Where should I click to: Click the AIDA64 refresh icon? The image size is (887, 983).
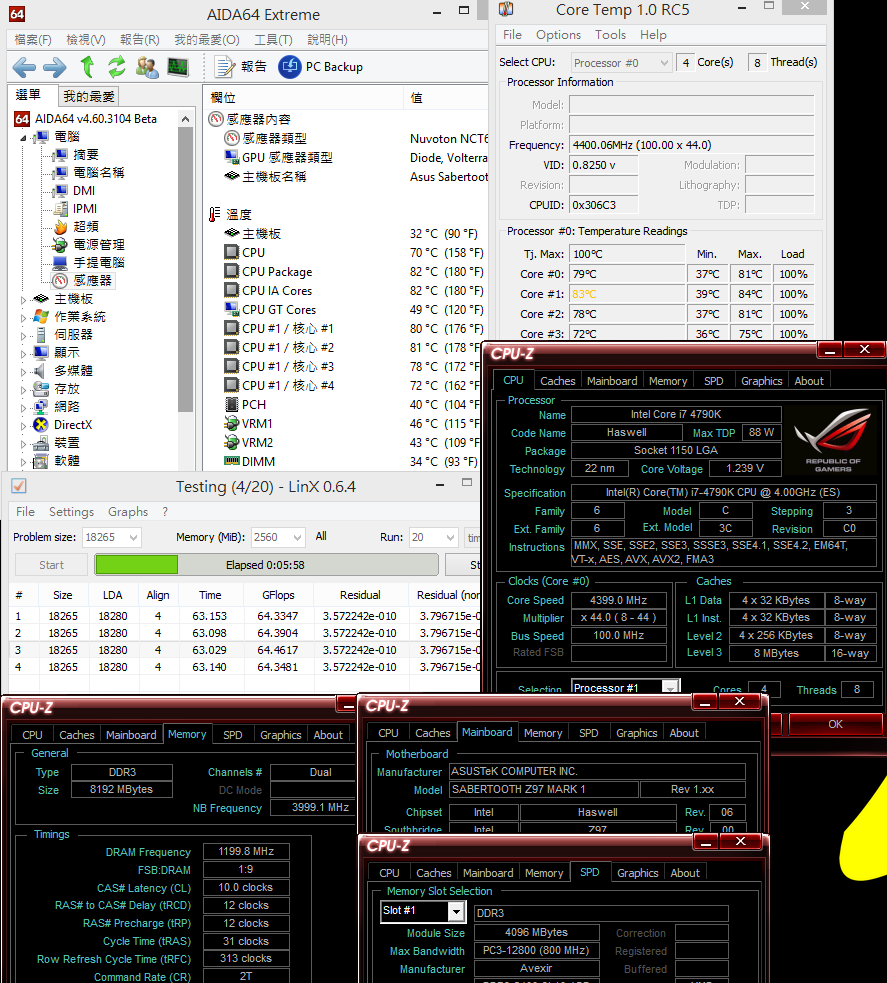click(117, 66)
